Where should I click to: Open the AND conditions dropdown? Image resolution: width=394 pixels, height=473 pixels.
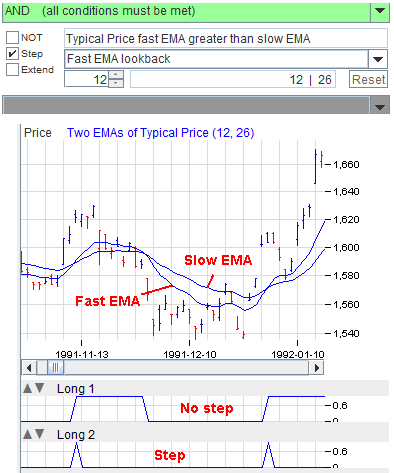pyautogui.click(x=380, y=11)
